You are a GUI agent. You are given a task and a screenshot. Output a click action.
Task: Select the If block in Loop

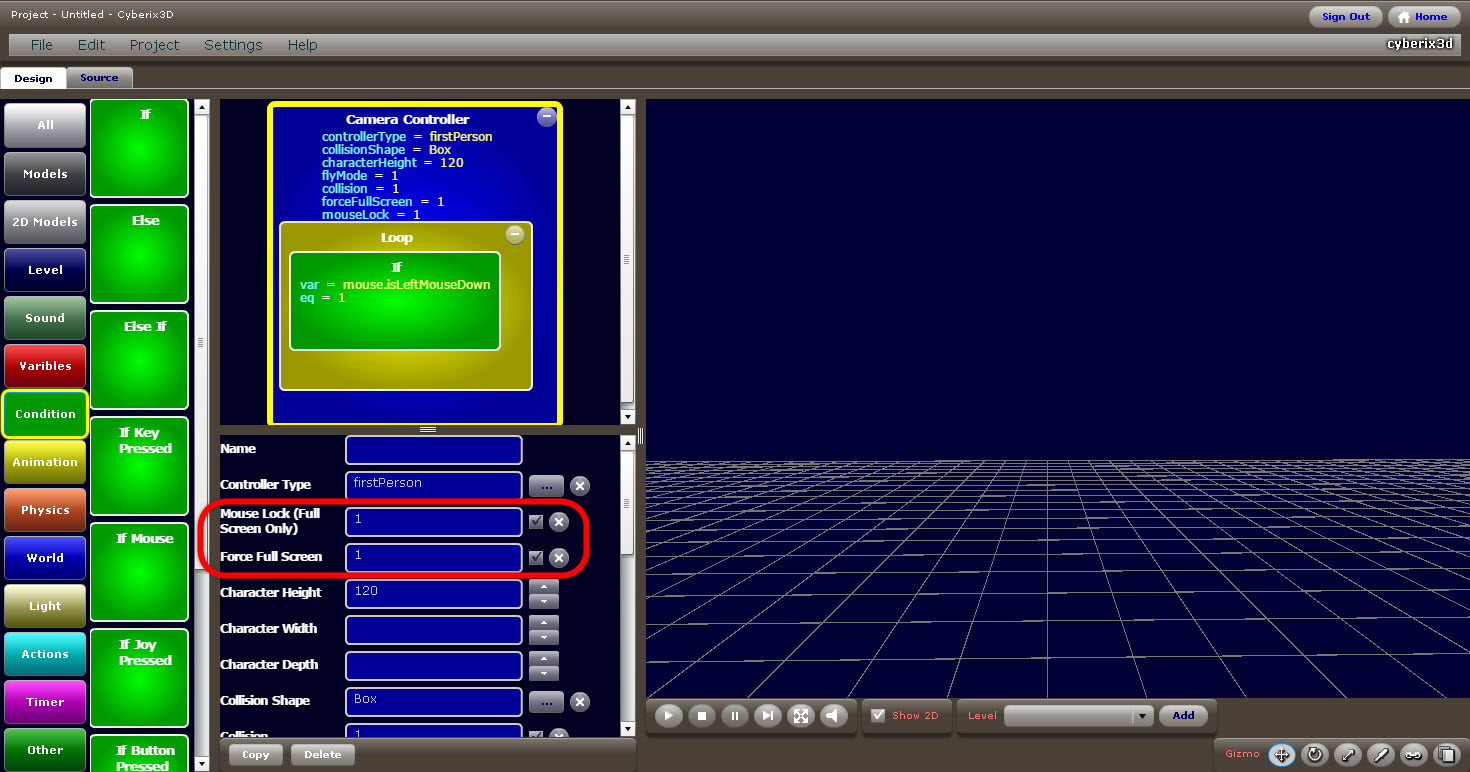click(395, 302)
